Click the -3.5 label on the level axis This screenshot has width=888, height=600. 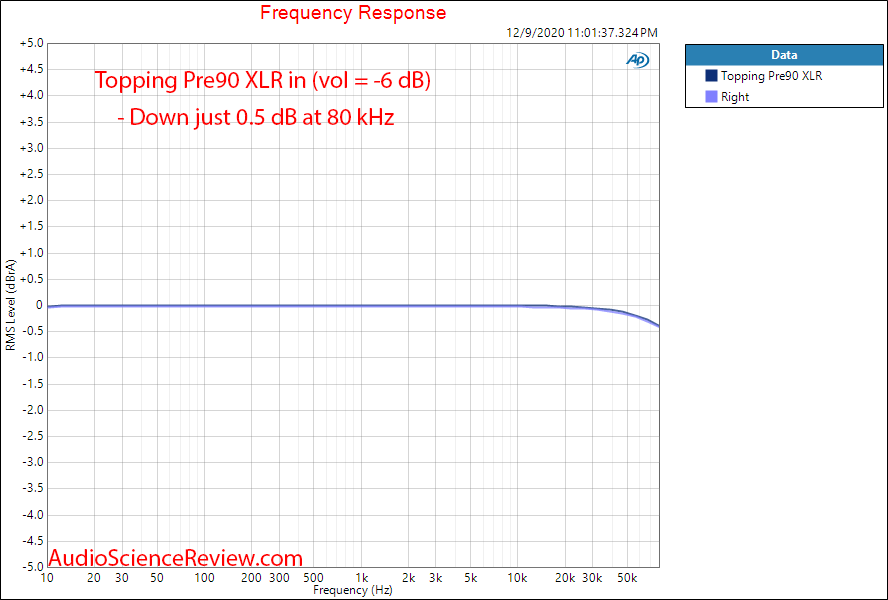click(x=33, y=488)
